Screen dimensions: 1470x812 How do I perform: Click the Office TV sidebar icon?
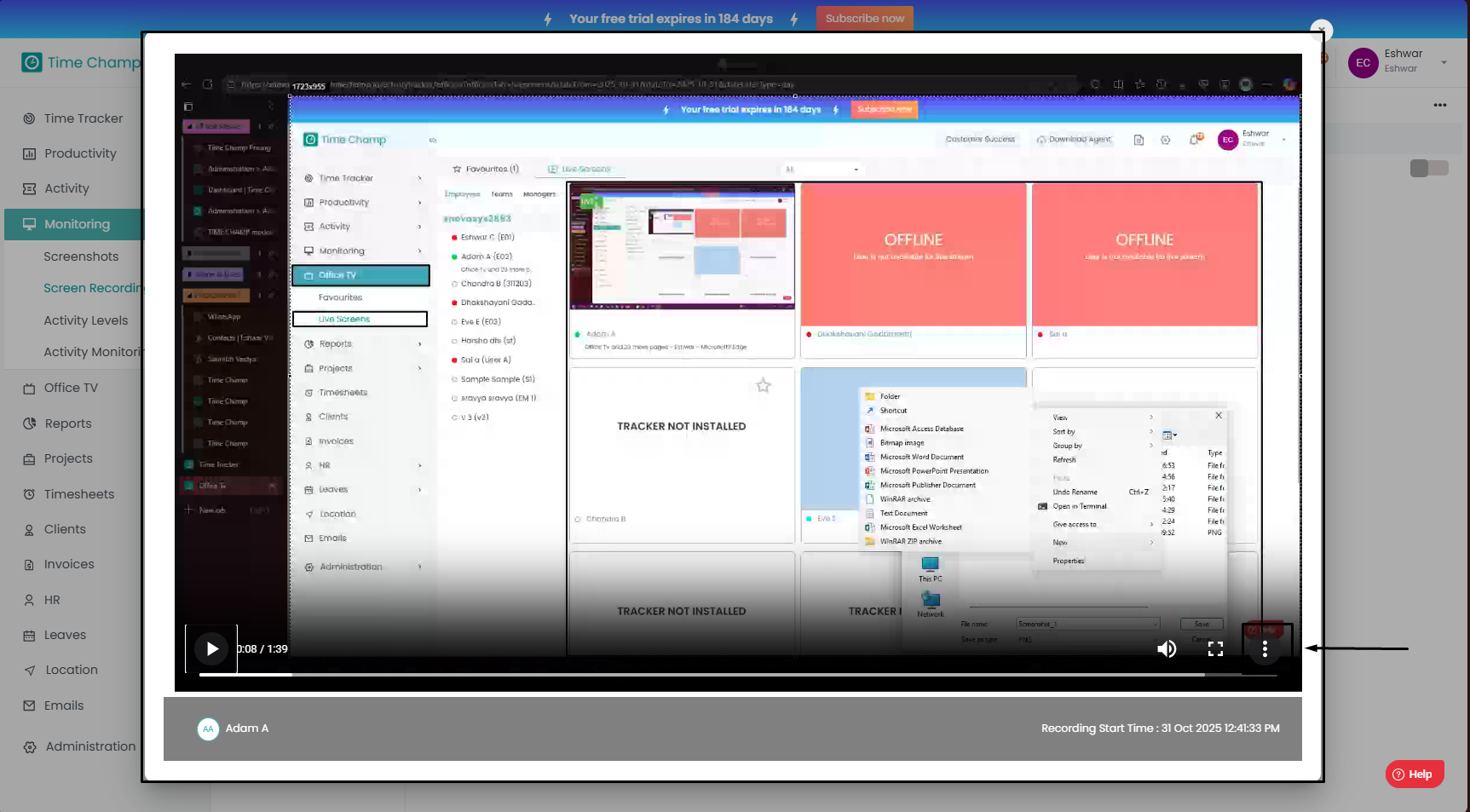pyautogui.click(x=29, y=388)
